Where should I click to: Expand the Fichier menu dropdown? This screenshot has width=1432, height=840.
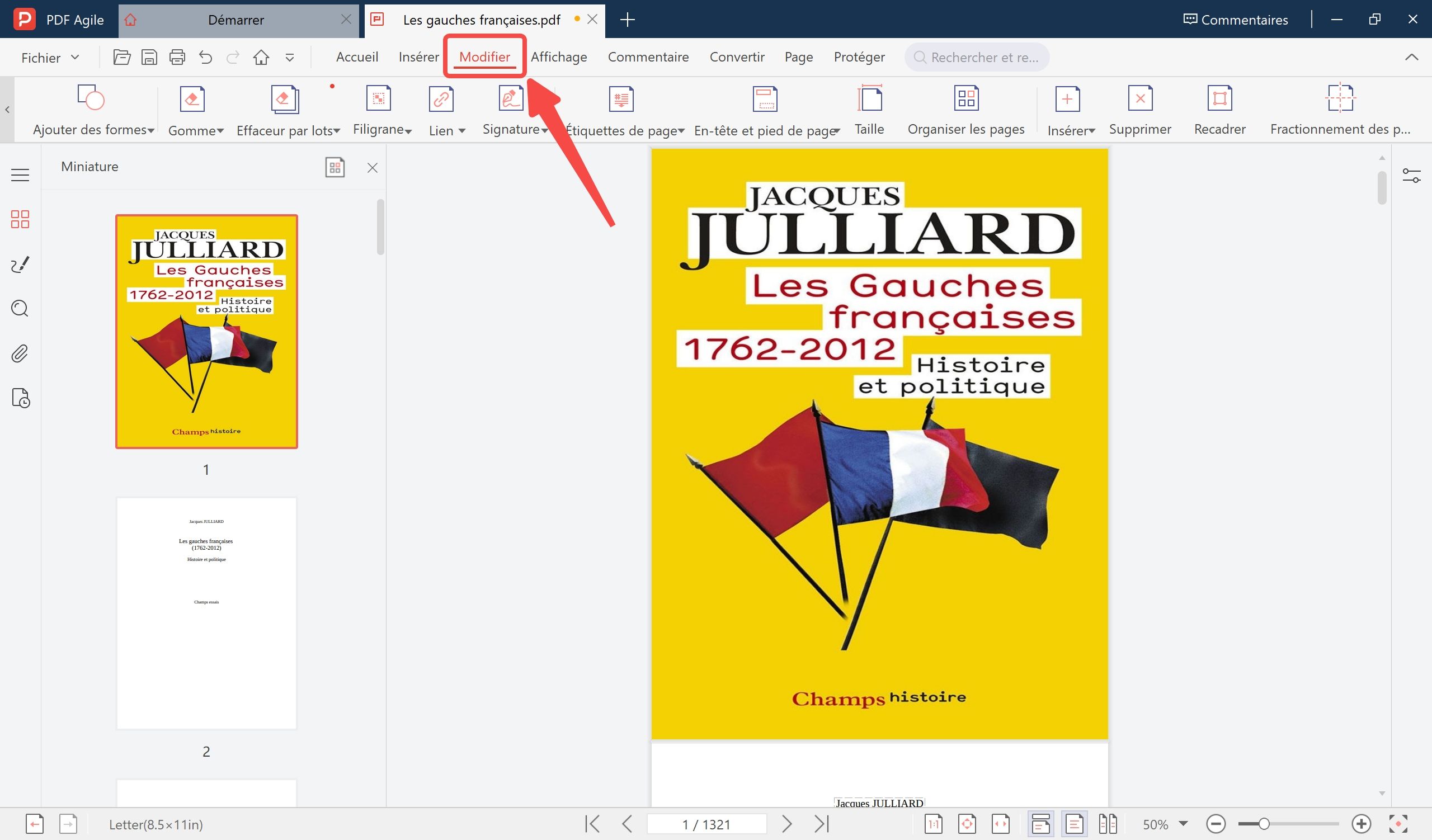50,58
